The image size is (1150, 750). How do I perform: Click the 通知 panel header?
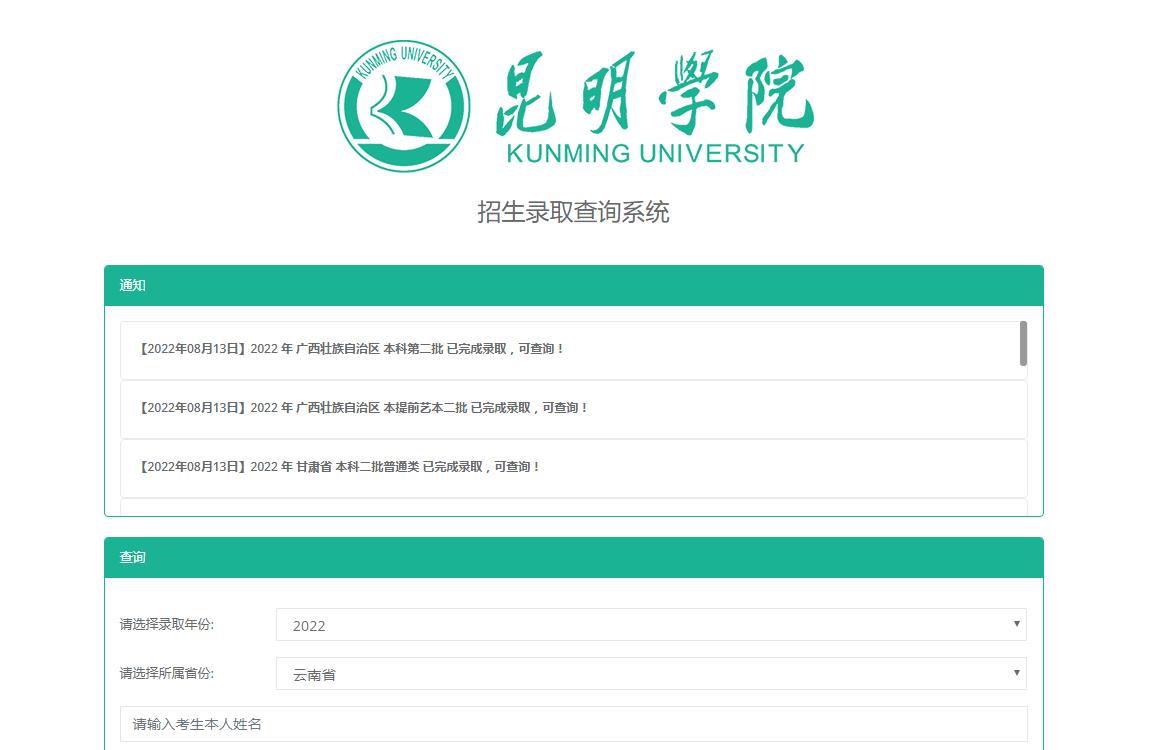coord(574,285)
